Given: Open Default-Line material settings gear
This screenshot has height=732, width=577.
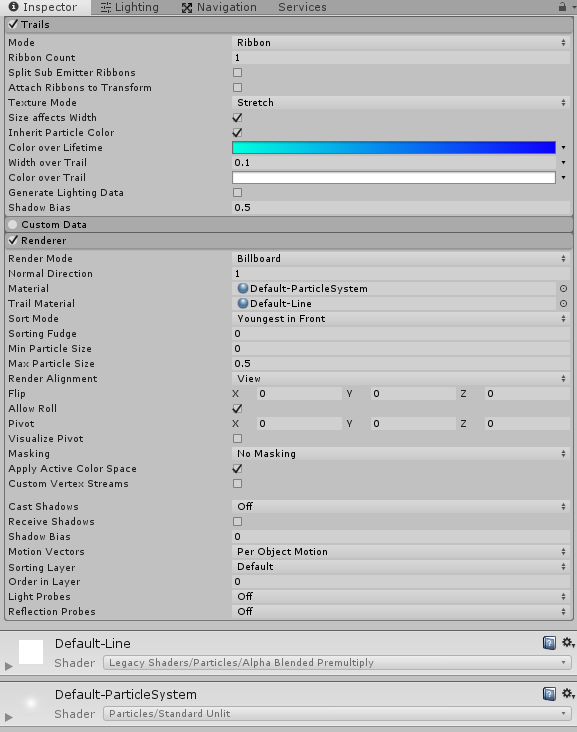Looking at the screenshot, I should (568, 643).
